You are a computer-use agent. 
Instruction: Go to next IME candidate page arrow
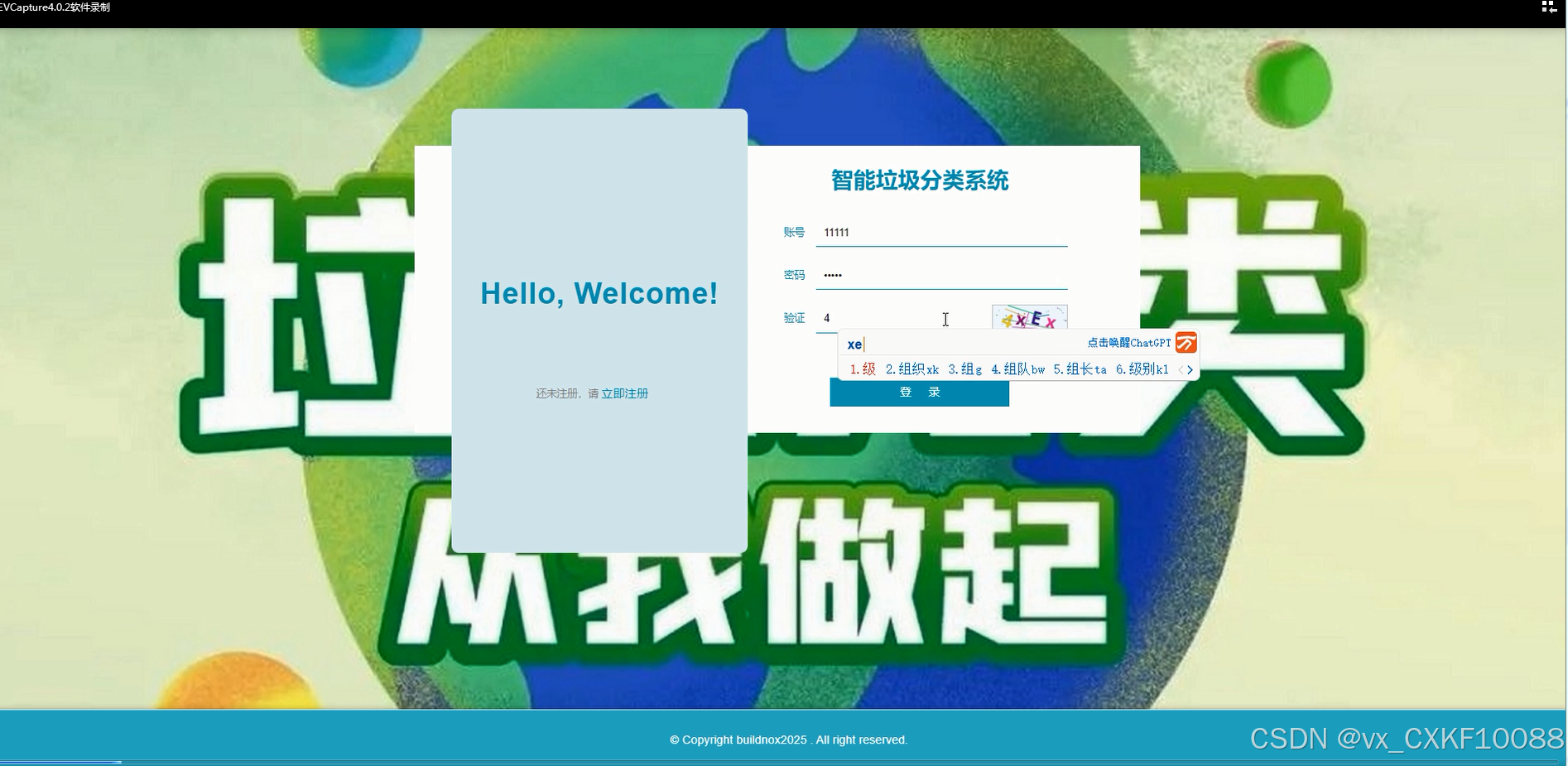coord(1190,370)
